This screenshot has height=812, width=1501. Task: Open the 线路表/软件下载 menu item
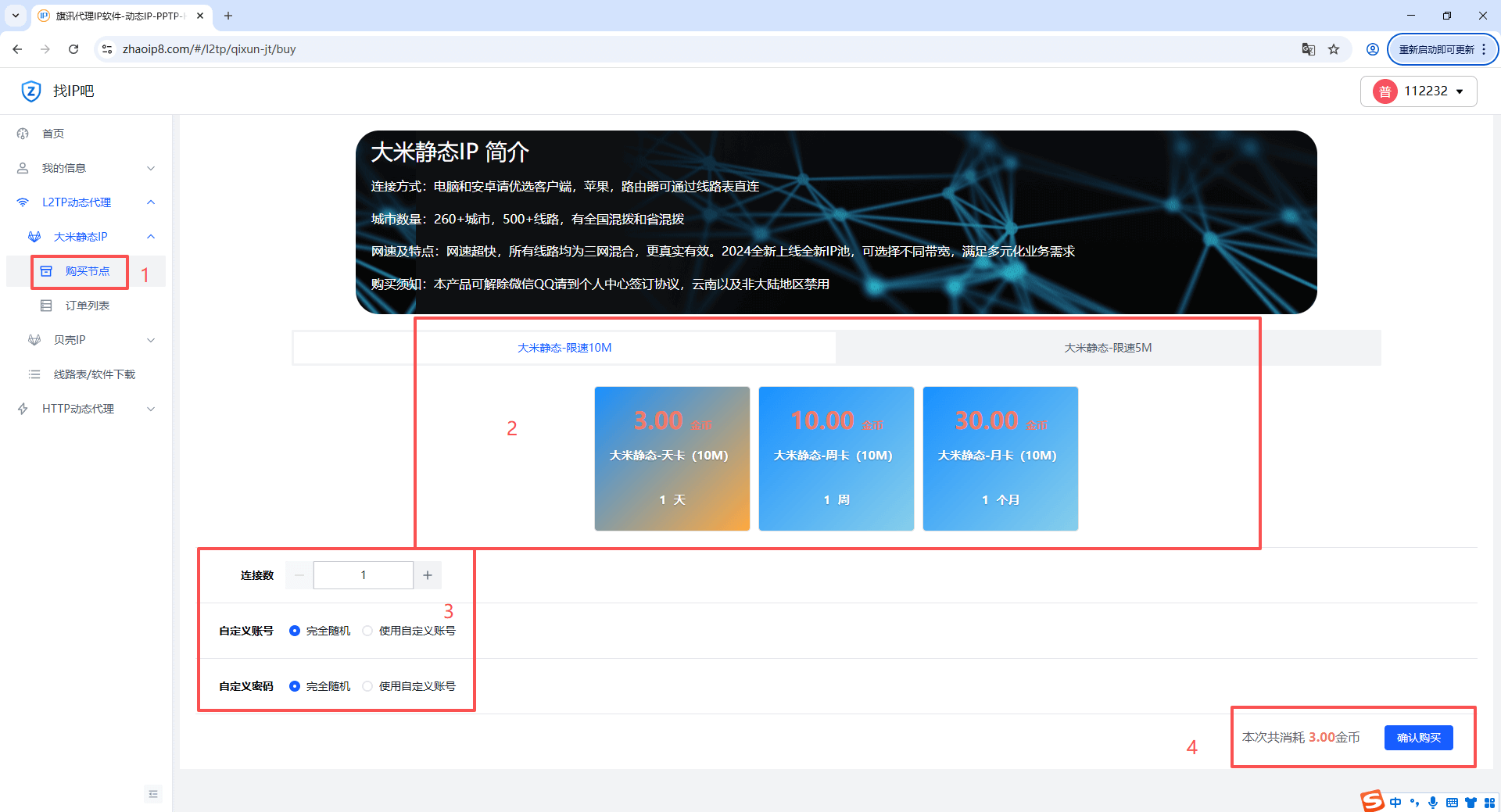click(x=86, y=374)
